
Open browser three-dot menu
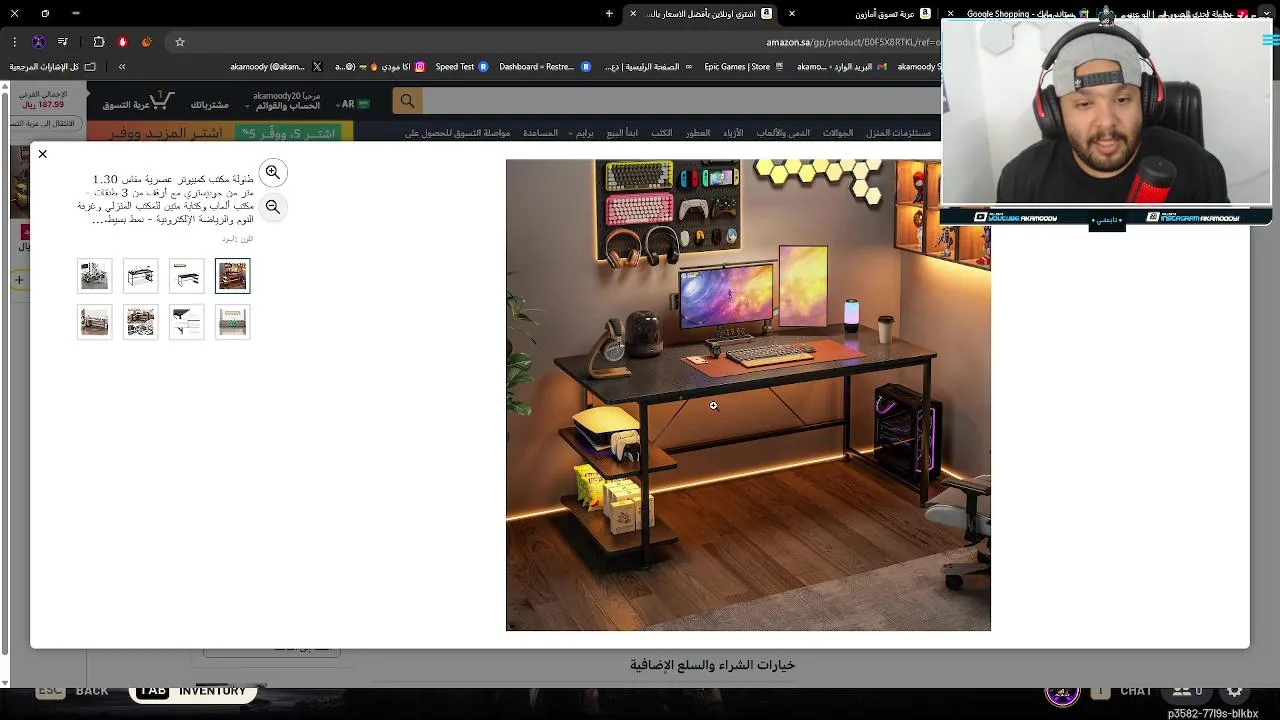coord(14,42)
